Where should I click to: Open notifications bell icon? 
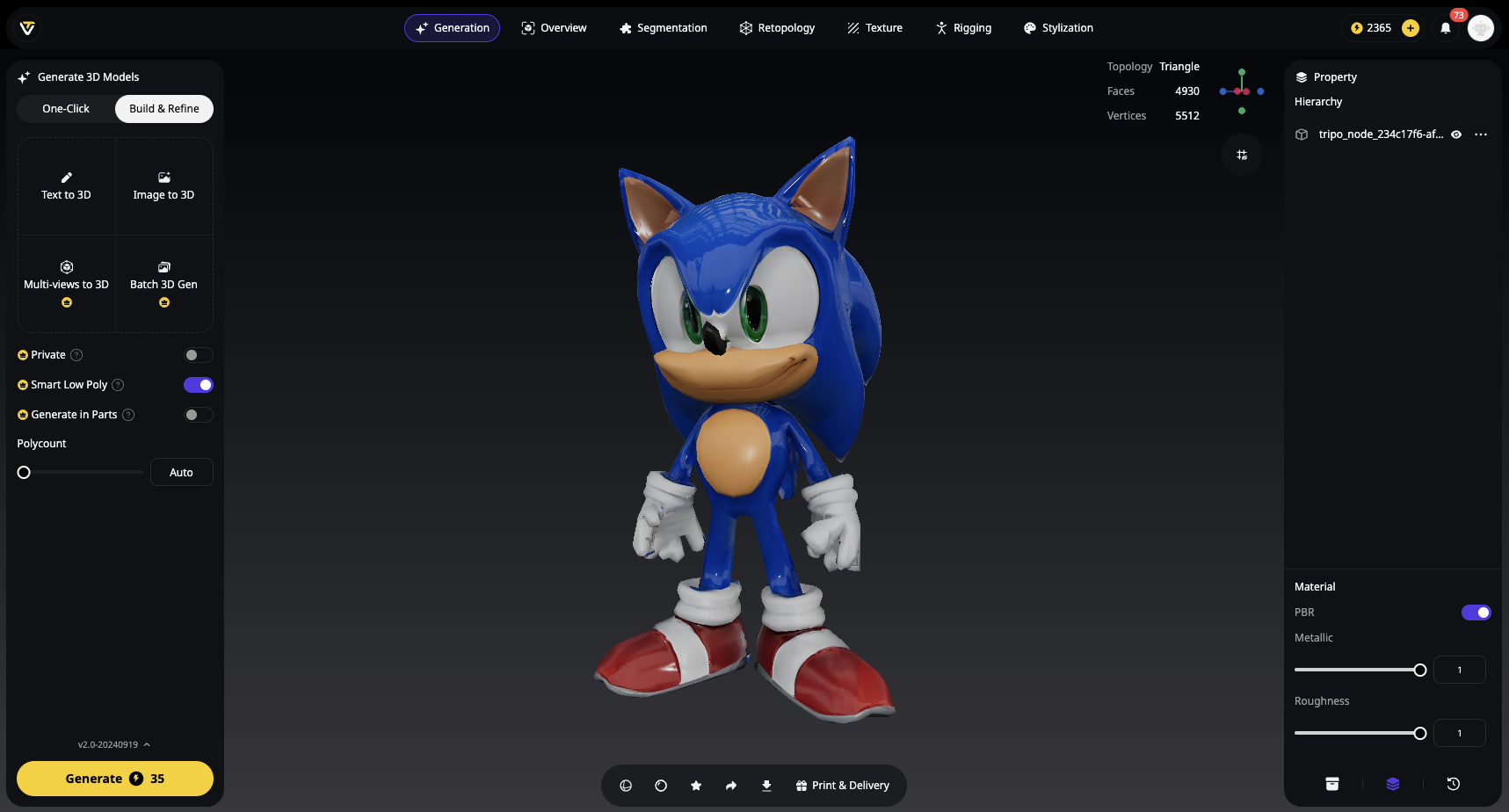tap(1446, 28)
